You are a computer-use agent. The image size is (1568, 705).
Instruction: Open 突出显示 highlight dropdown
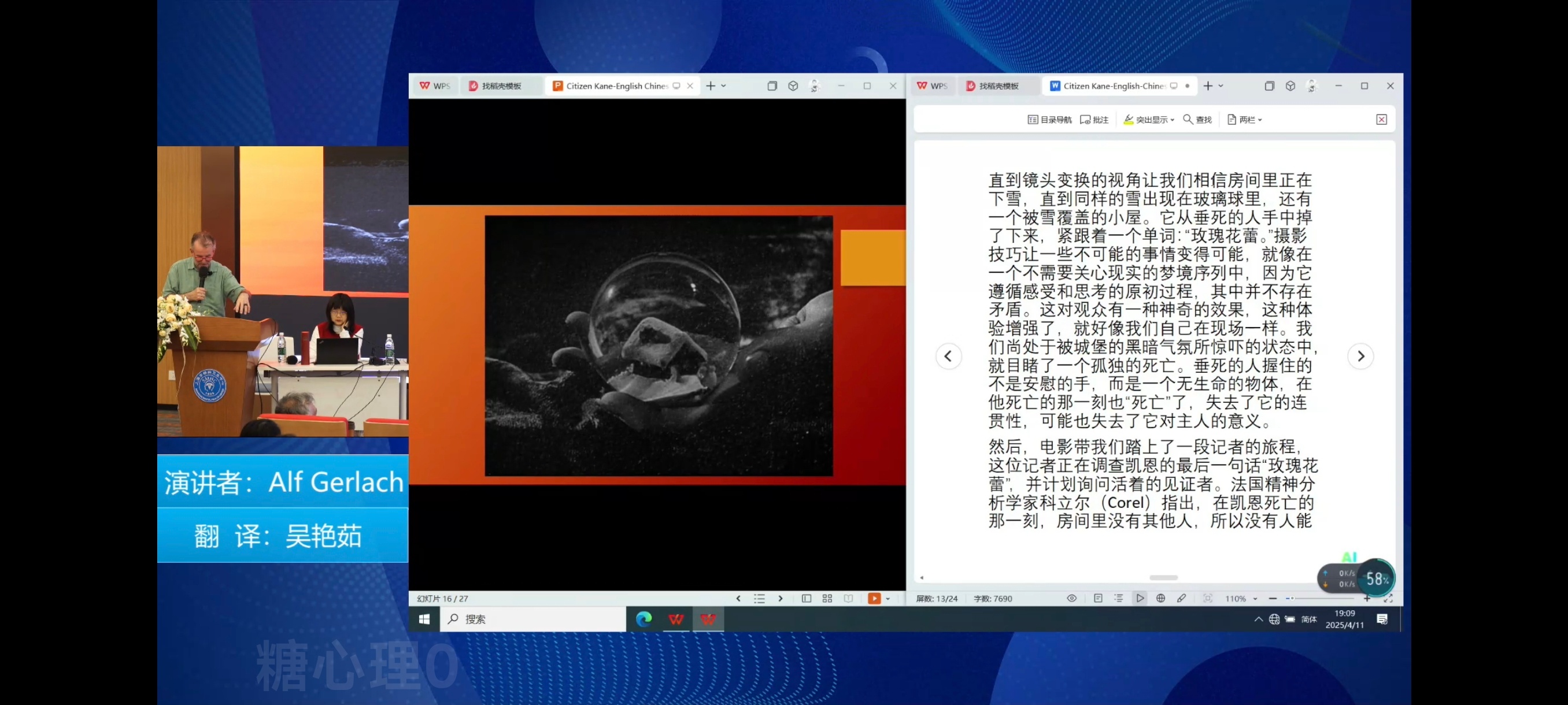tap(1149, 120)
